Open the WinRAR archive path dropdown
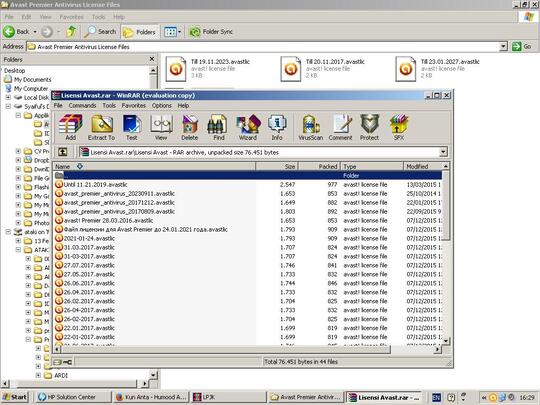This screenshot has height=405, width=540. coord(443,152)
